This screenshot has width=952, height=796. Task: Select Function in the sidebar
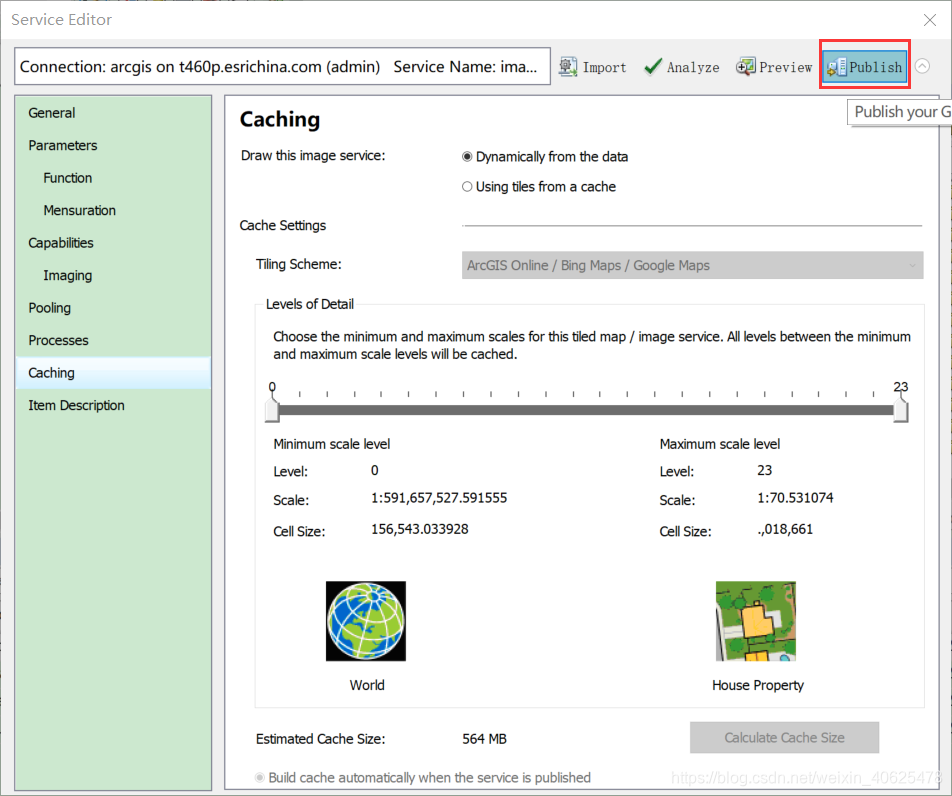(x=113, y=178)
